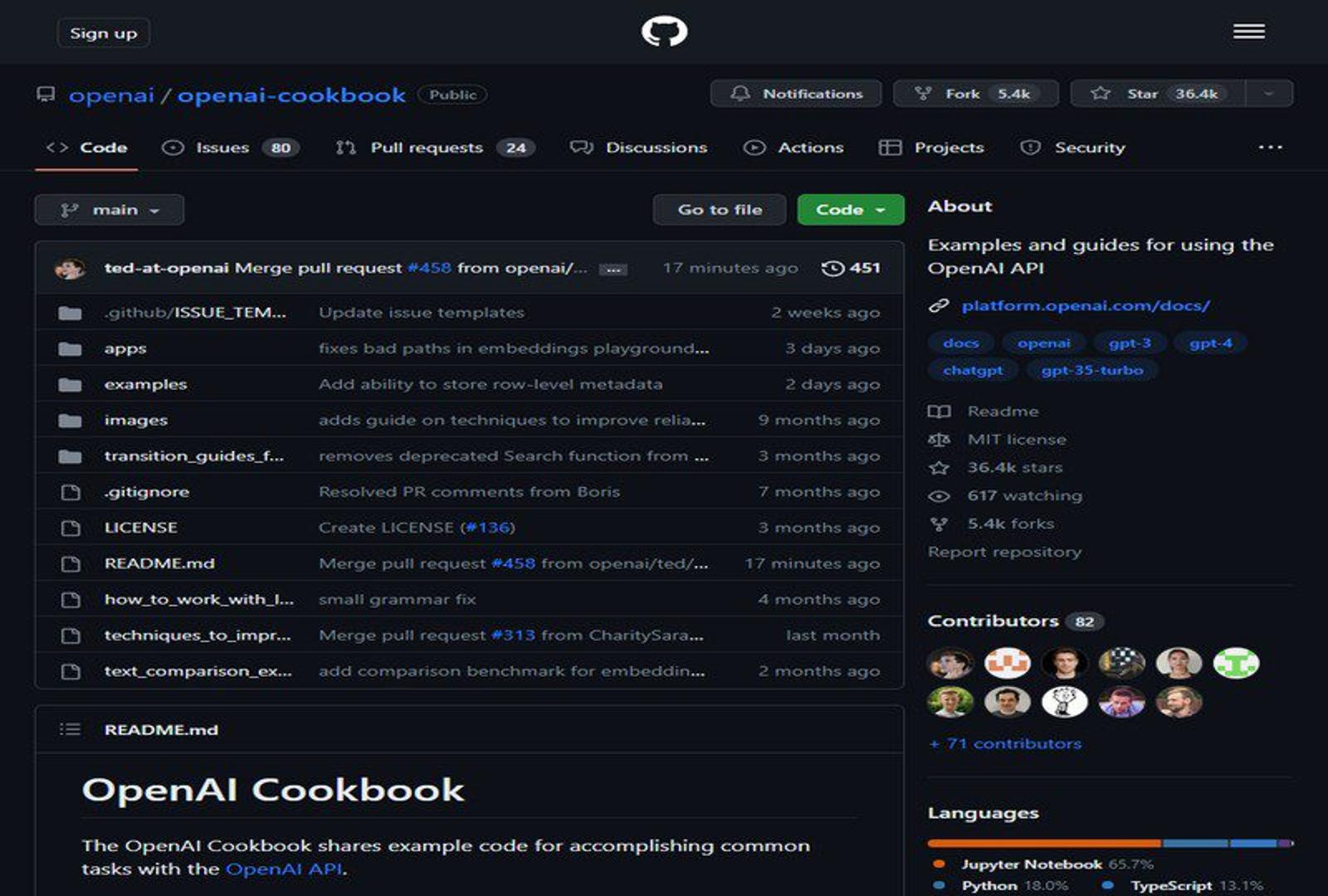
Task: Click the eye icon next to 617 watching
Action: point(939,495)
